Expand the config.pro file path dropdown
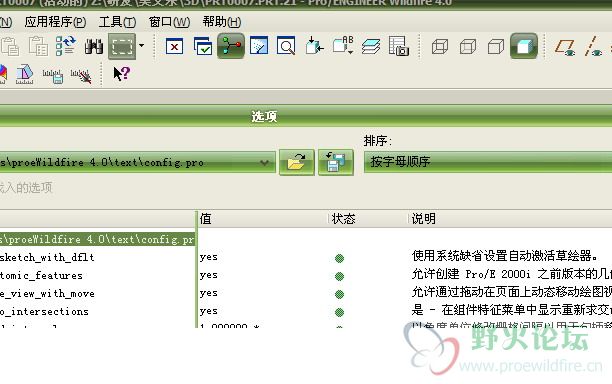 265,162
